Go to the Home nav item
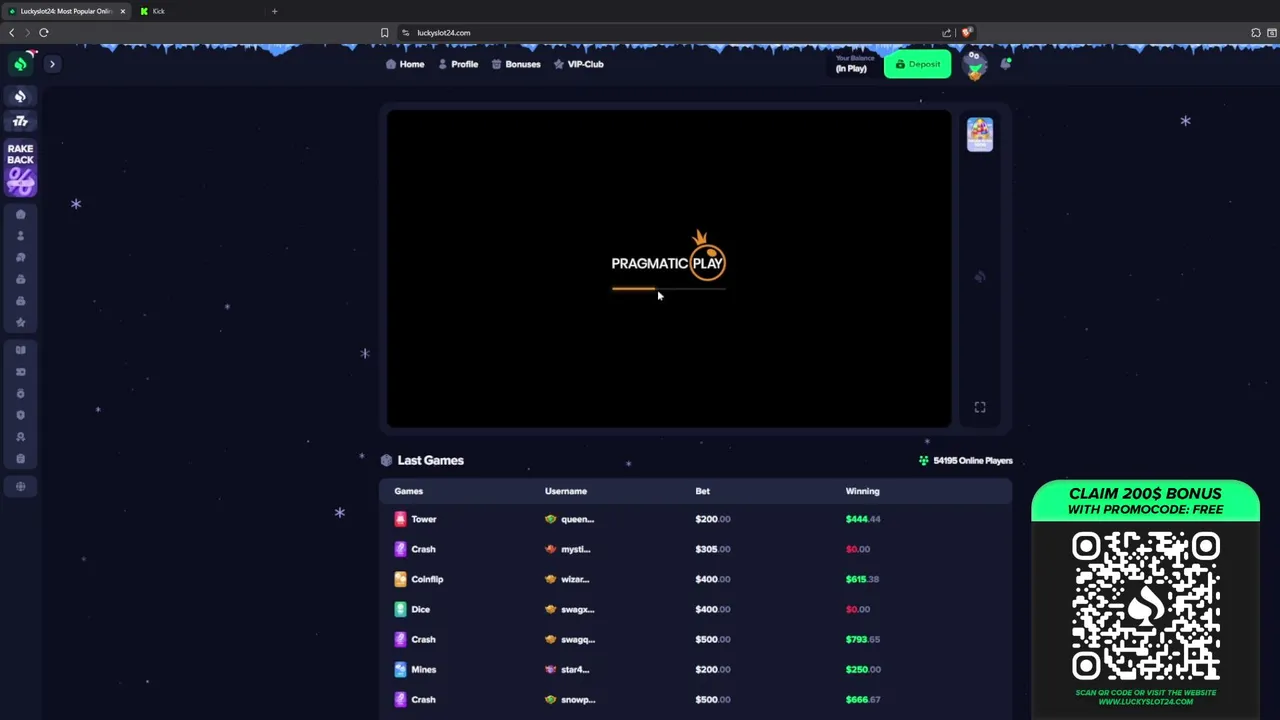This screenshot has height=720, width=1280. coord(405,64)
